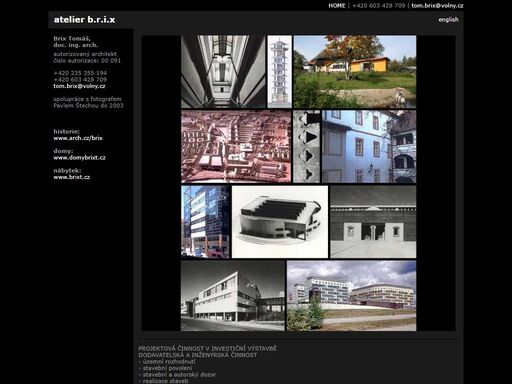Open the blue historic facade photo
Viewport: 512px width, 384px height.
pyautogui.click(x=369, y=147)
